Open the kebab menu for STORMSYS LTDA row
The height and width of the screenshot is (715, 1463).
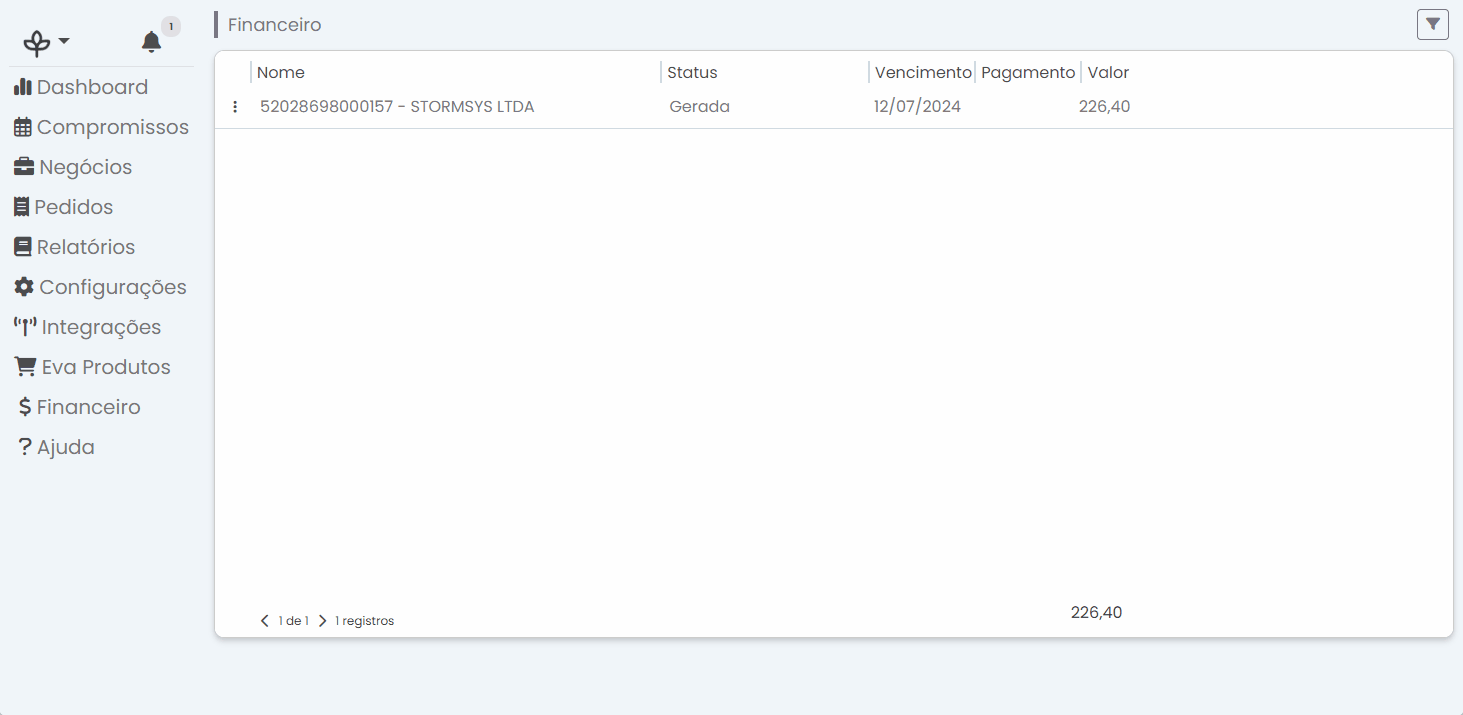pyautogui.click(x=235, y=106)
